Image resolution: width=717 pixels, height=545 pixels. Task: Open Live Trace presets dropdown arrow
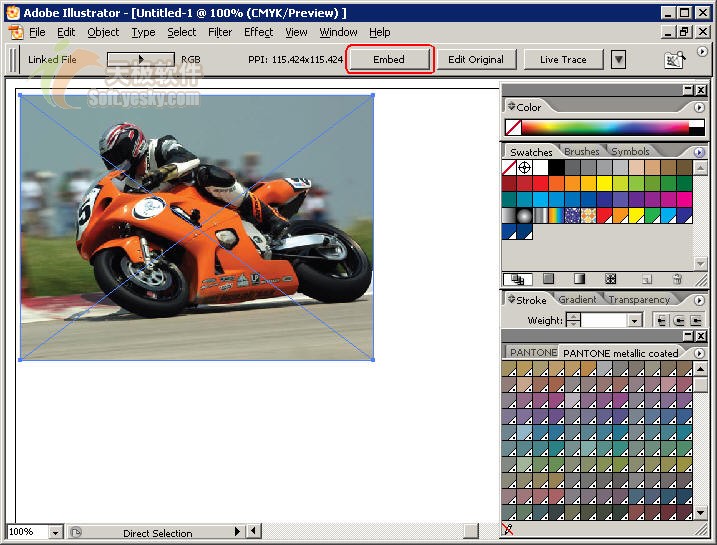[x=618, y=59]
